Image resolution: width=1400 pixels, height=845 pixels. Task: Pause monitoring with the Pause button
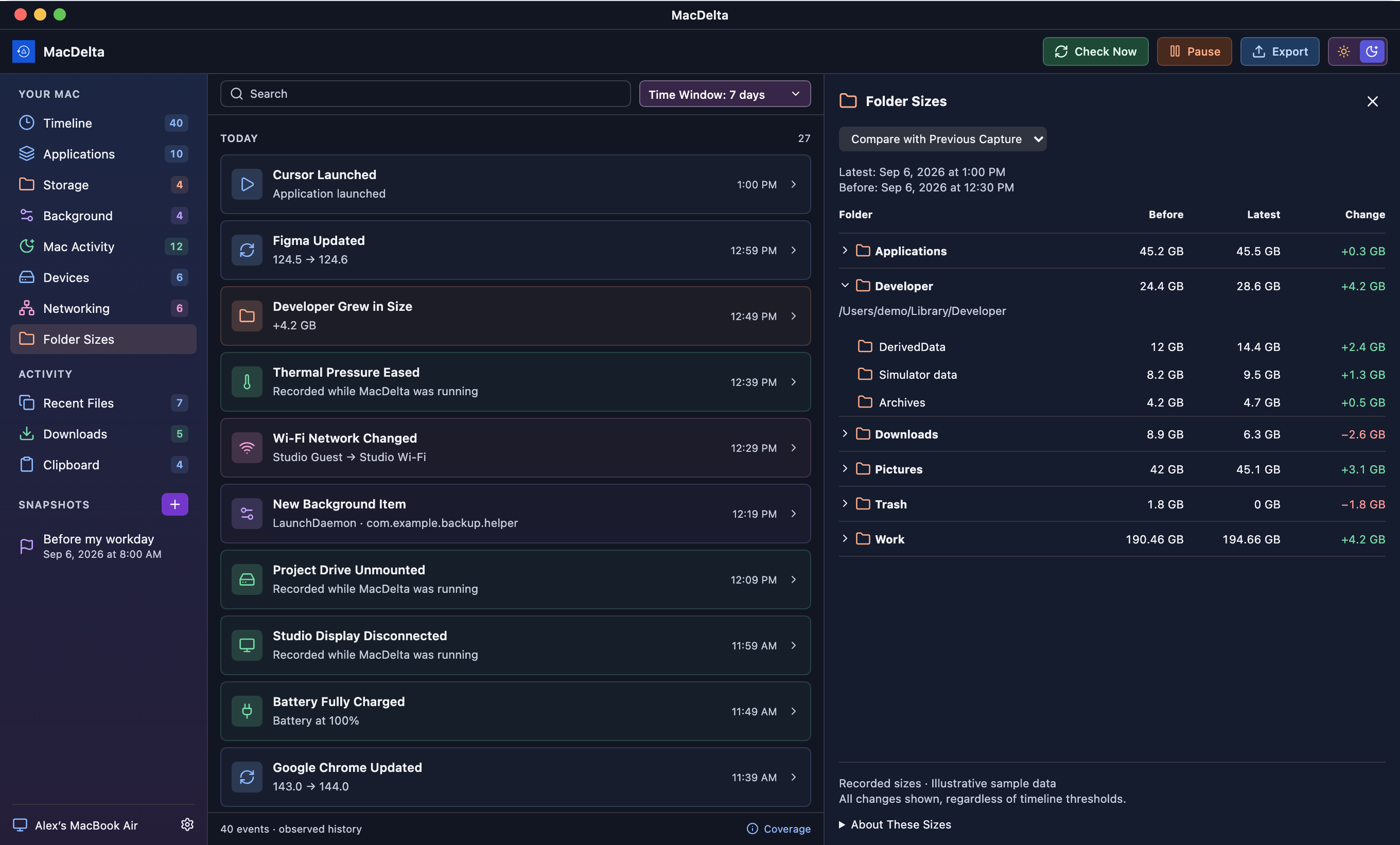1194,51
